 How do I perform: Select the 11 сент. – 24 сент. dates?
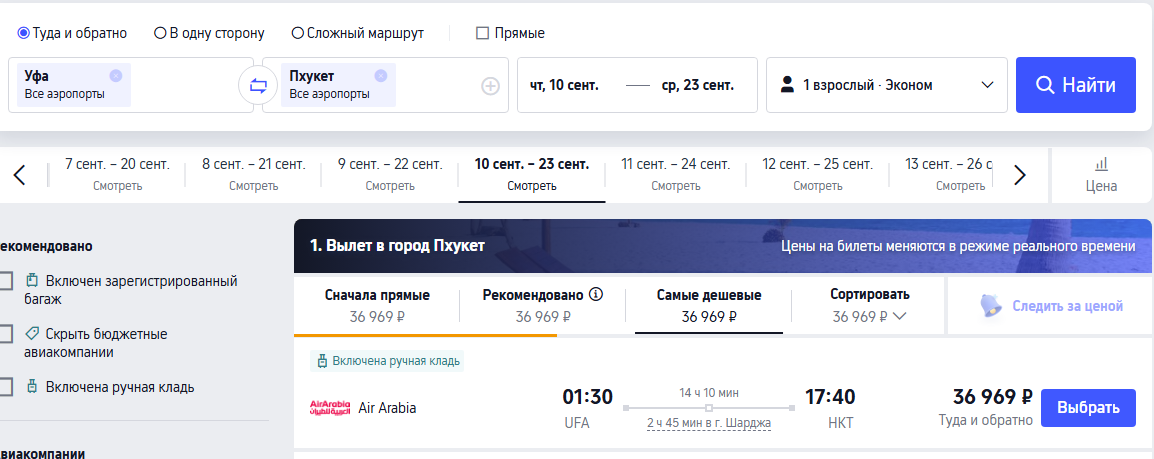click(x=676, y=174)
